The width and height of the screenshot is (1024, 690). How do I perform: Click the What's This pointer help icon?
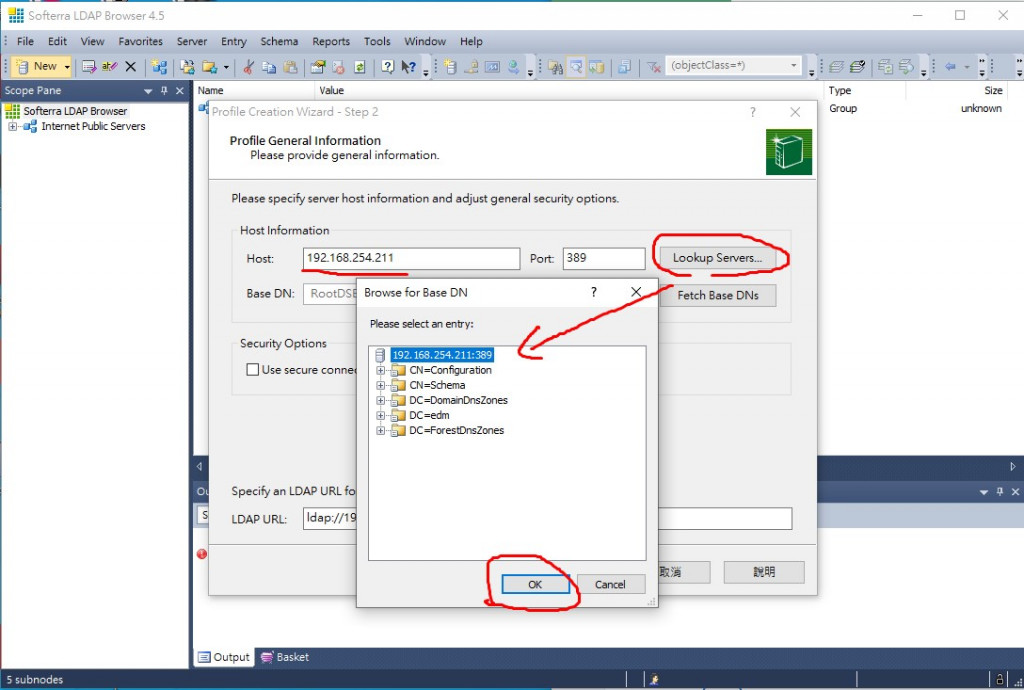point(409,67)
